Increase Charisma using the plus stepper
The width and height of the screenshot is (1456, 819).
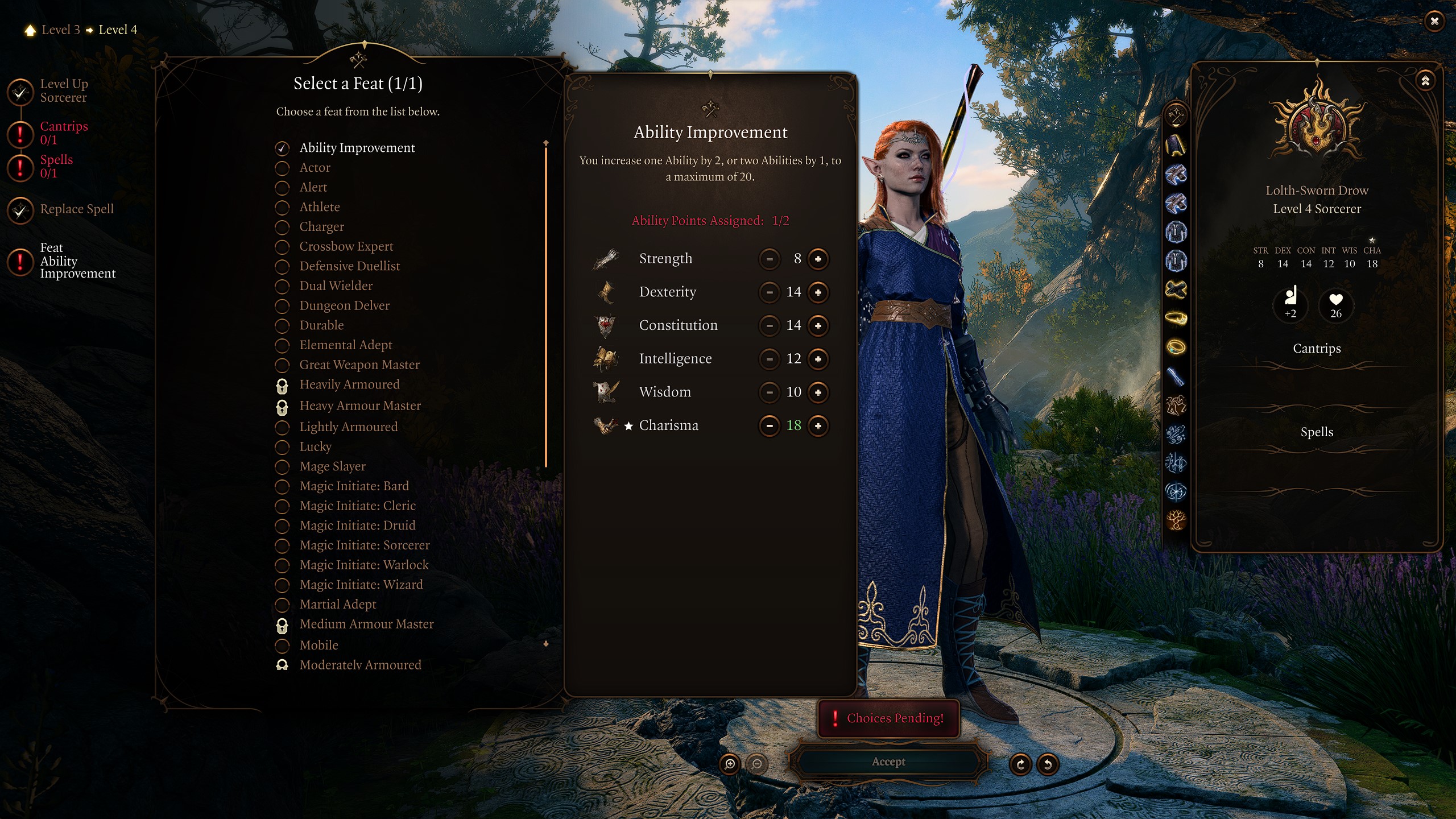click(x=819, y=425)
